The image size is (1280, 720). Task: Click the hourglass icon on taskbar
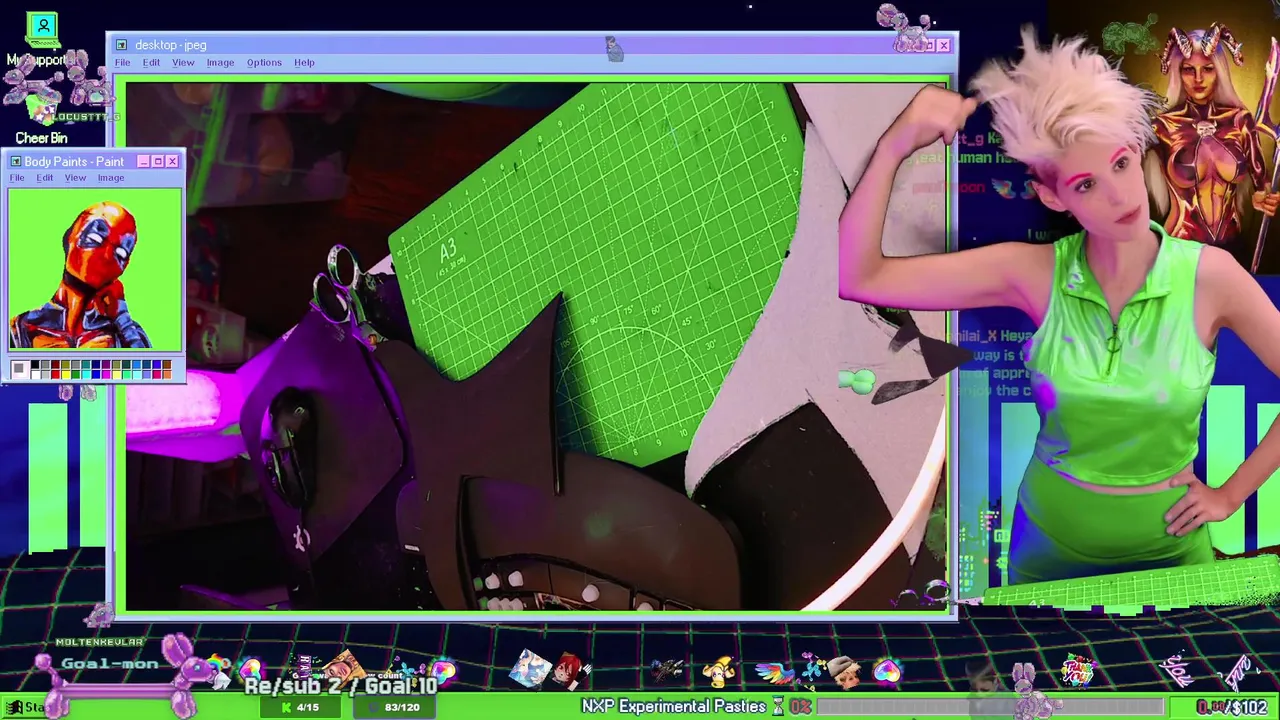click(x=777, y=706)
